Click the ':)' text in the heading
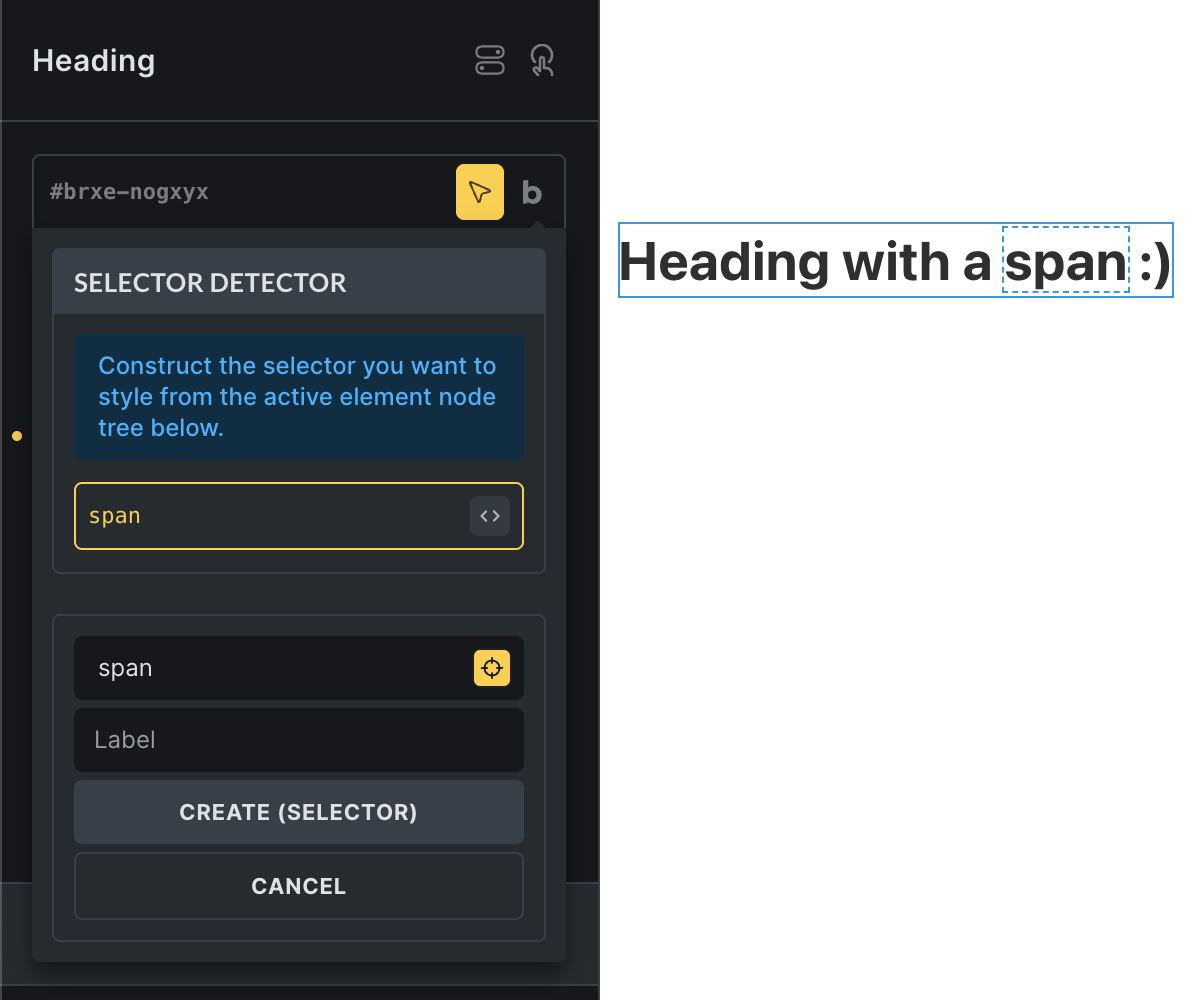Image resolution: width=1200 pixels, height=1000 pixels. pyautogui.click(x=1155, y=262)
